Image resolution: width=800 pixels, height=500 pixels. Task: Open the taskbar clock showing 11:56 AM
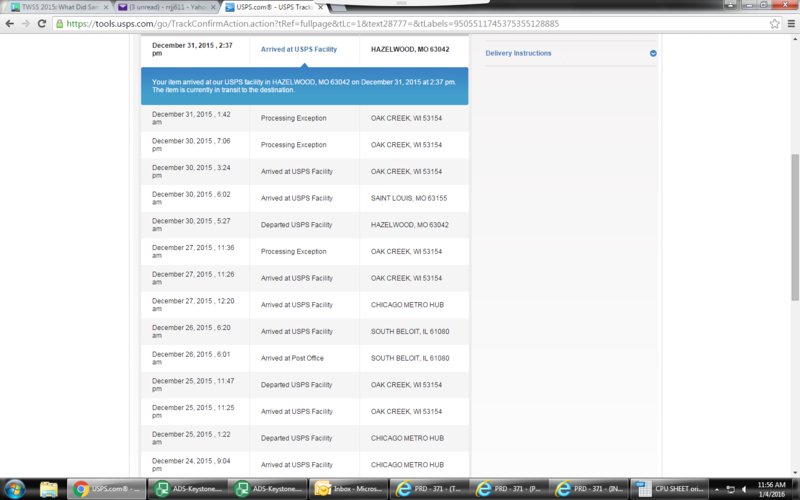click(771, 489)
